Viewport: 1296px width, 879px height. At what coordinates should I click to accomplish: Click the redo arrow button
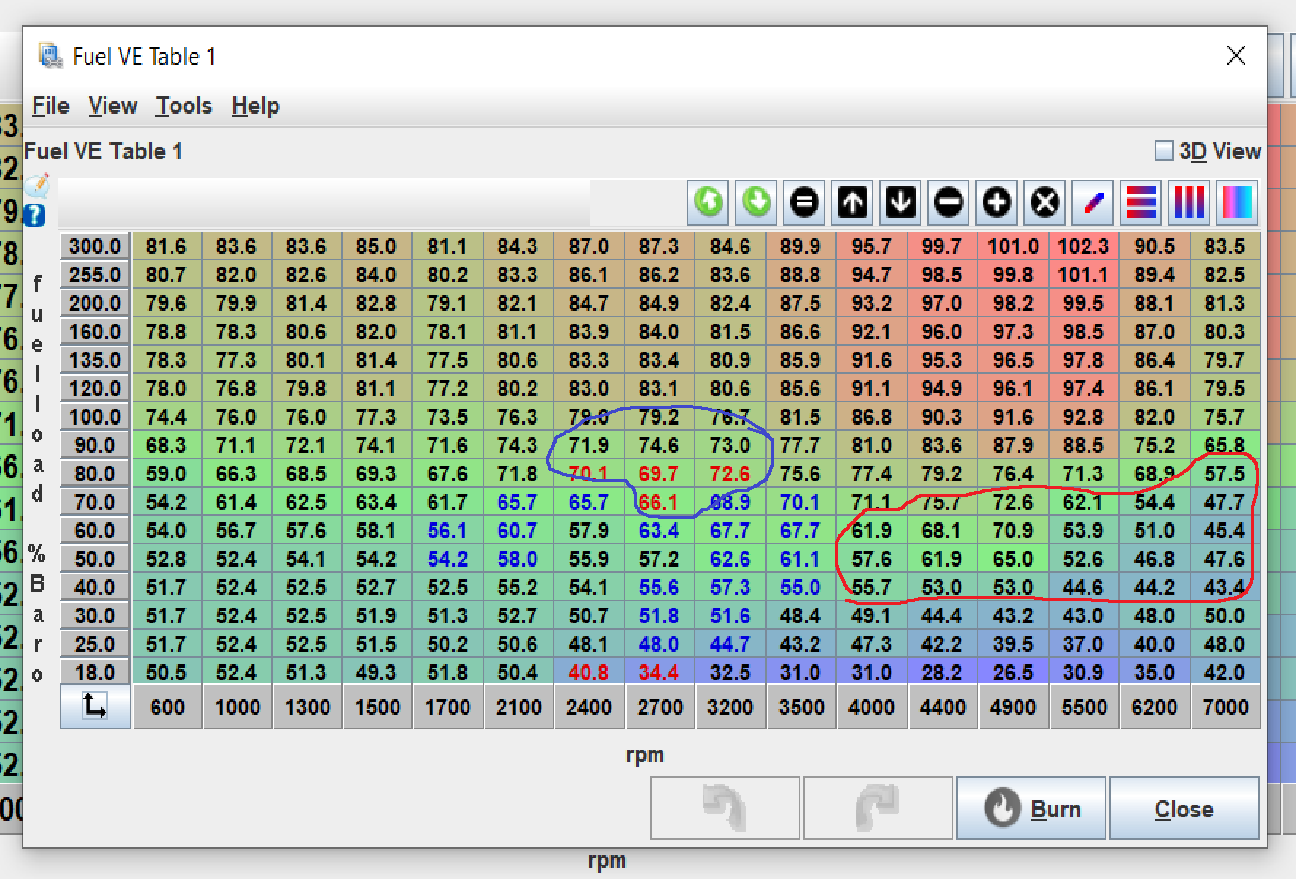878,808
